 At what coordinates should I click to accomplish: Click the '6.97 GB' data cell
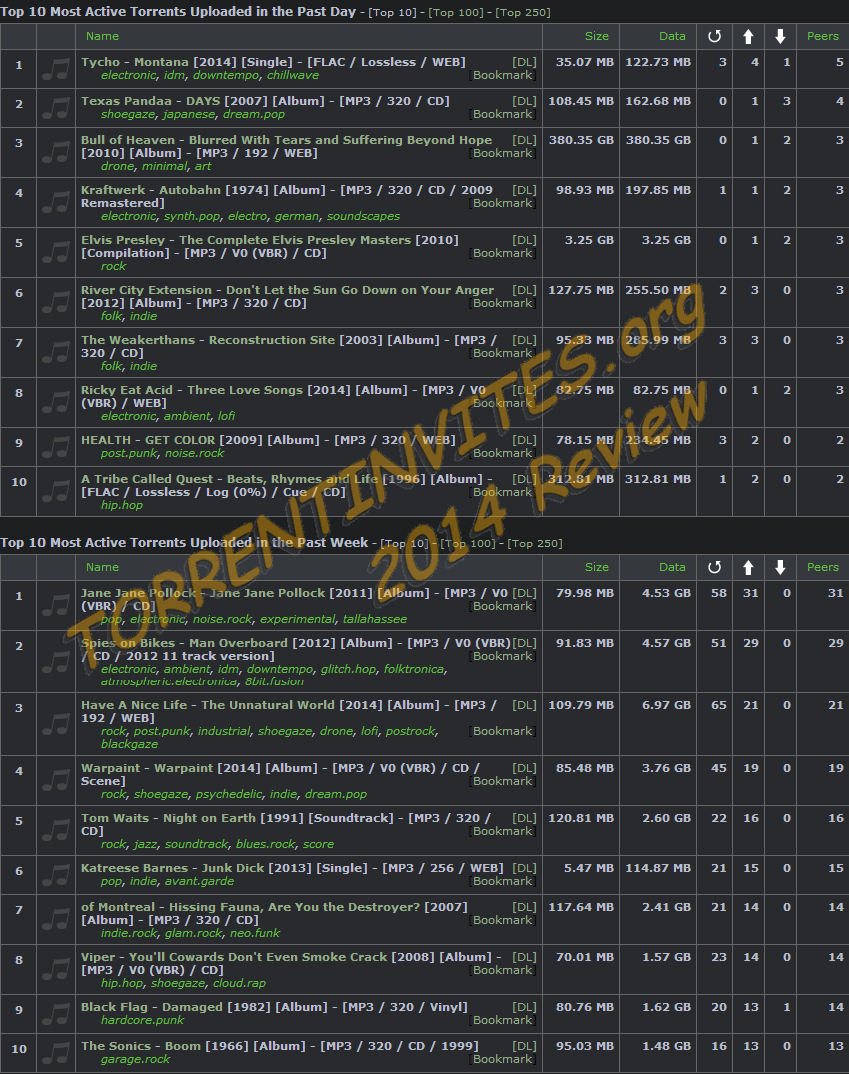pyautogui.click(x=666, y=705)
